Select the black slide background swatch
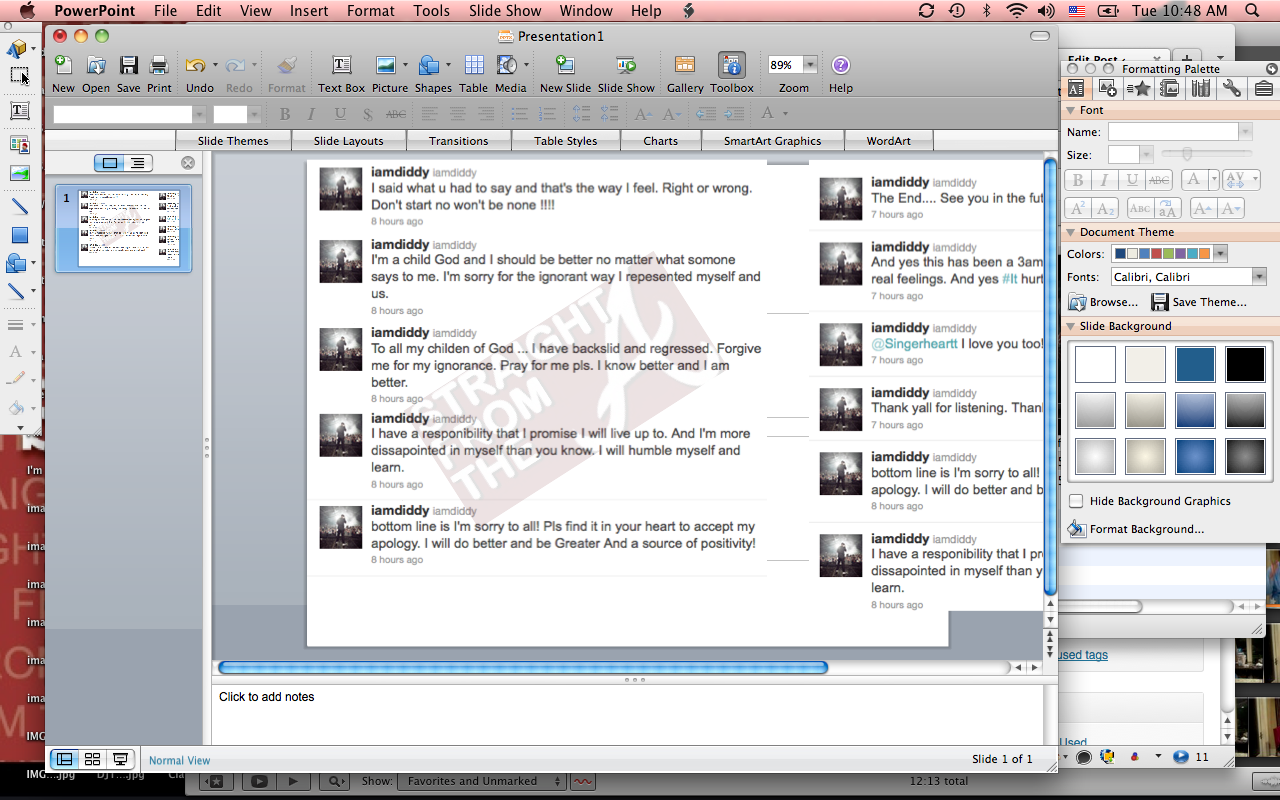Viewport: 1280px width, 800px height. 1245,364
